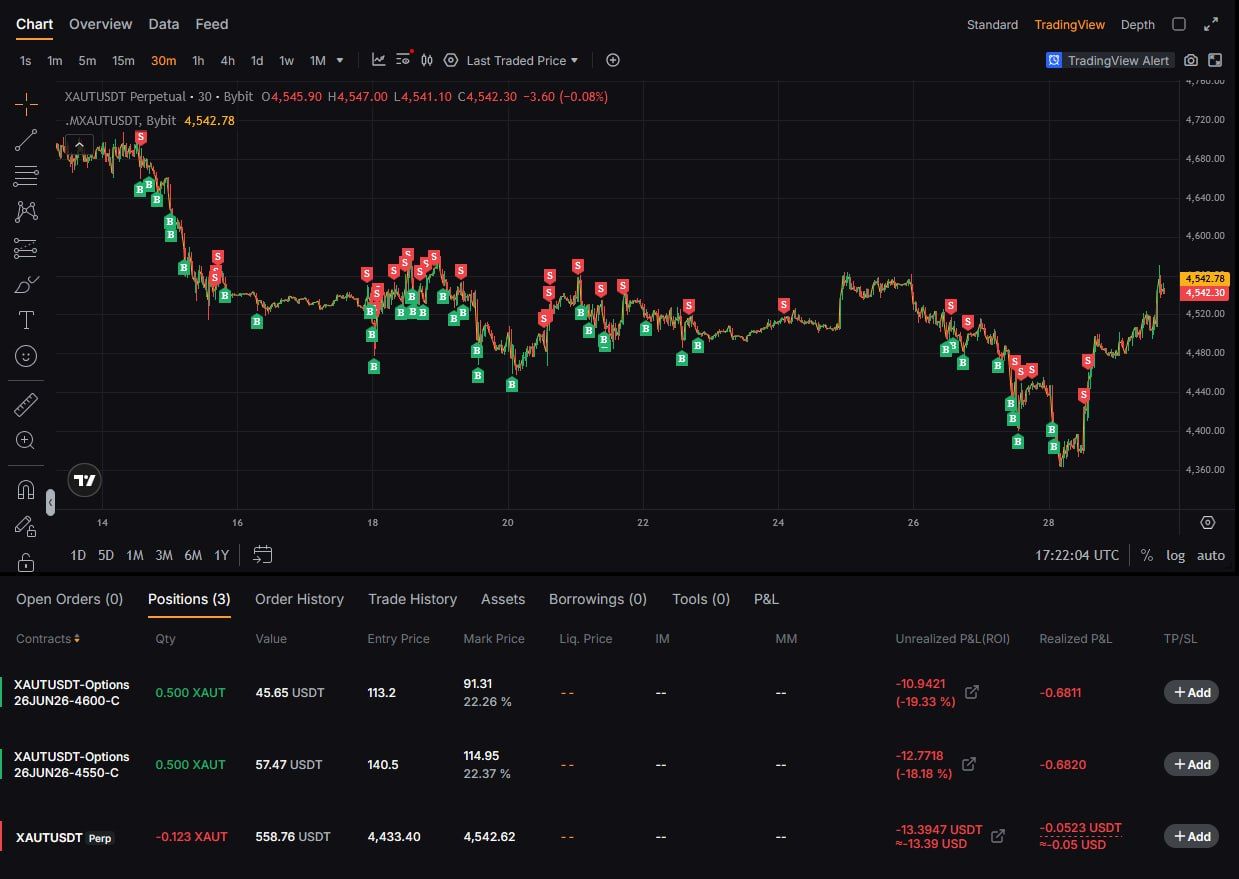Open the forecasting and measurement tools
The height and width of the screenshot is (879, 1239).
[26, 248]
